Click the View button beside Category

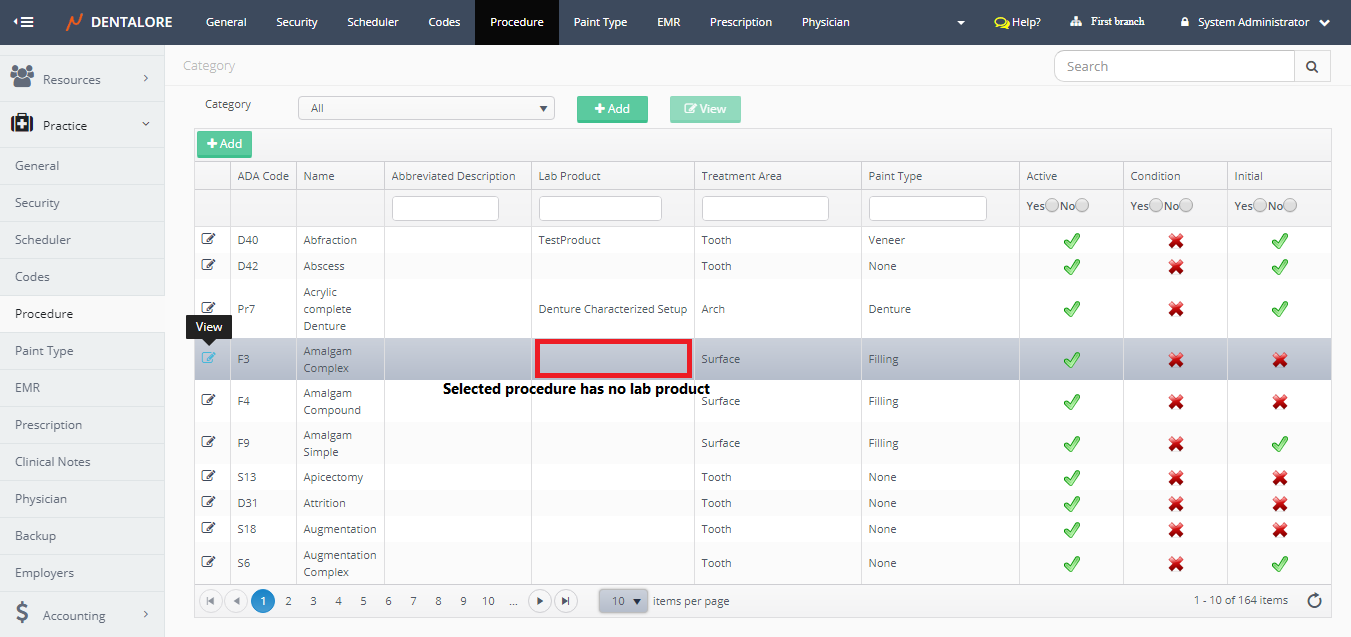point(705,109)
